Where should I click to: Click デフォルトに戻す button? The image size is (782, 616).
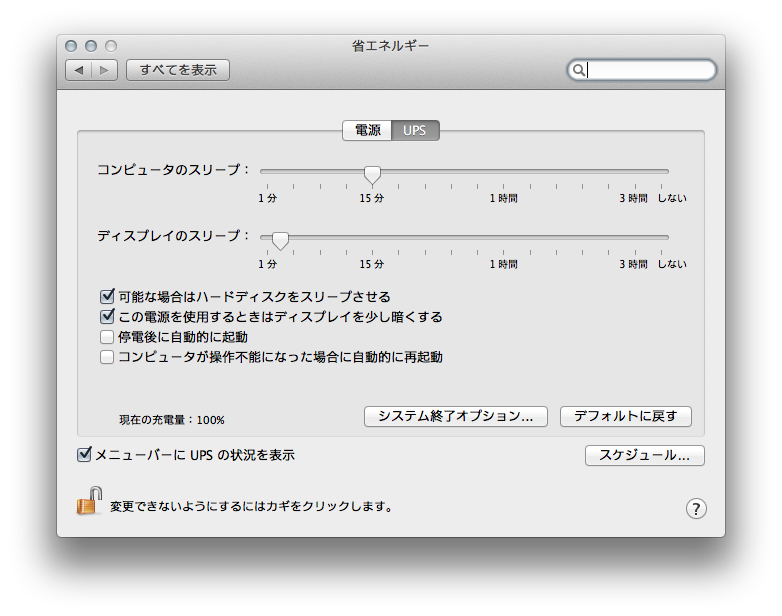625,416
